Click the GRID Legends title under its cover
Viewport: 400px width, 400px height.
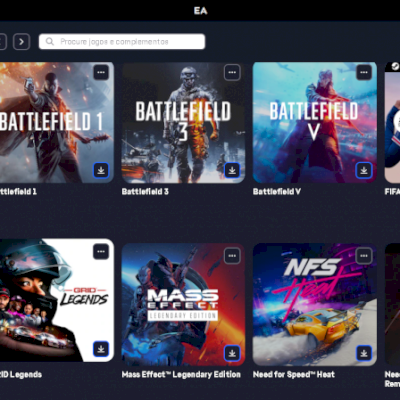(x=21, y=375)
